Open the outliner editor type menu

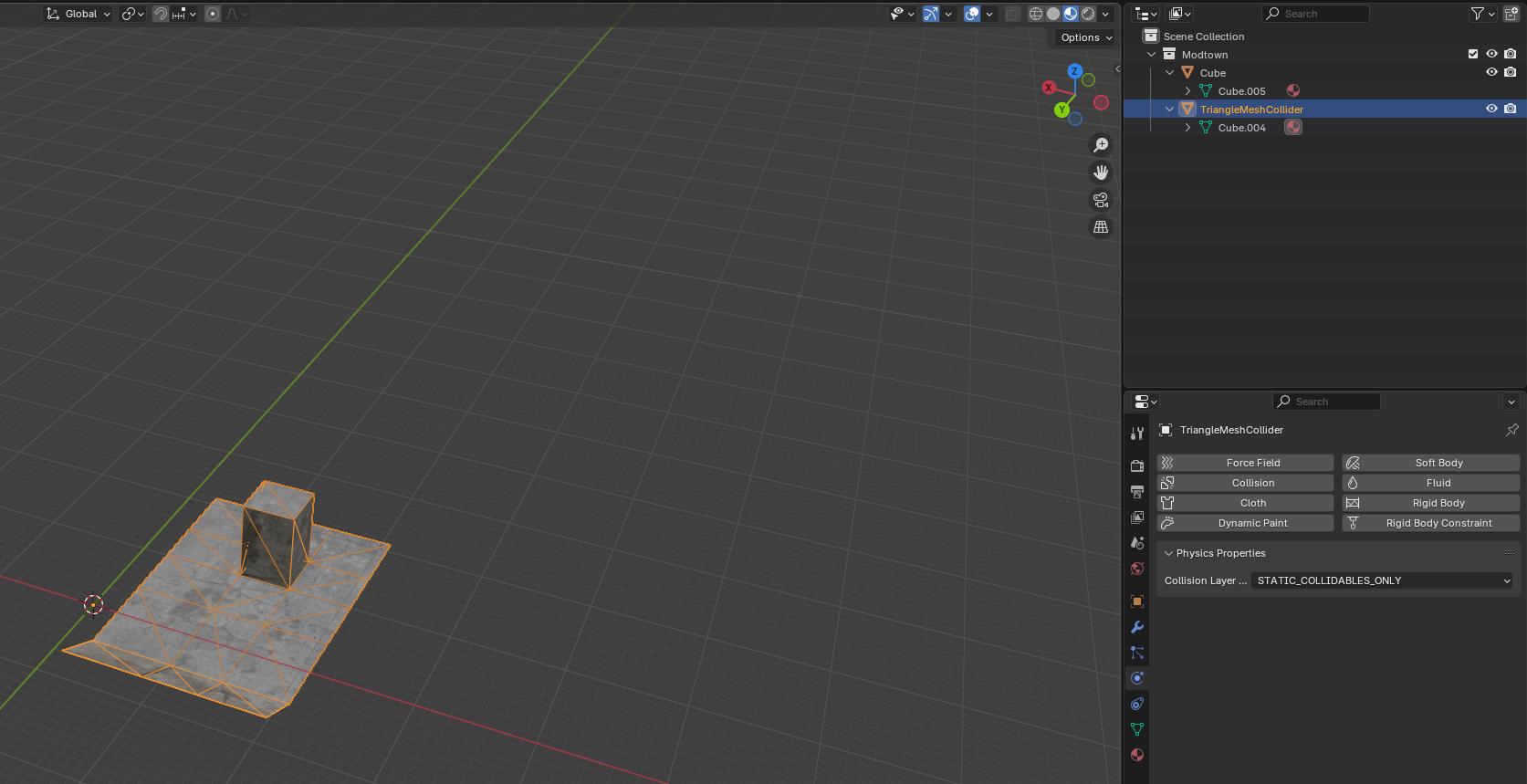(x=1145, y=14)
